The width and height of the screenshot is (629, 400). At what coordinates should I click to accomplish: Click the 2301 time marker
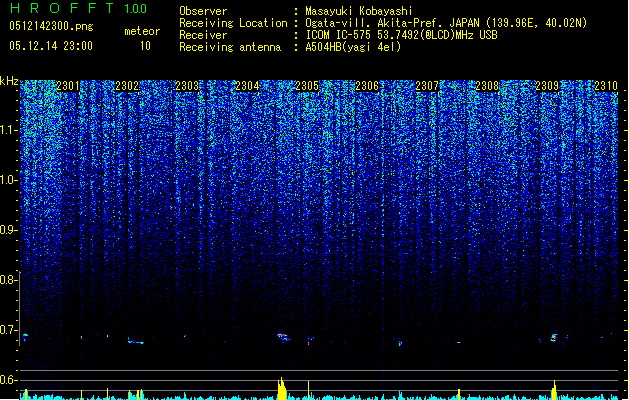tap(68, 86)
